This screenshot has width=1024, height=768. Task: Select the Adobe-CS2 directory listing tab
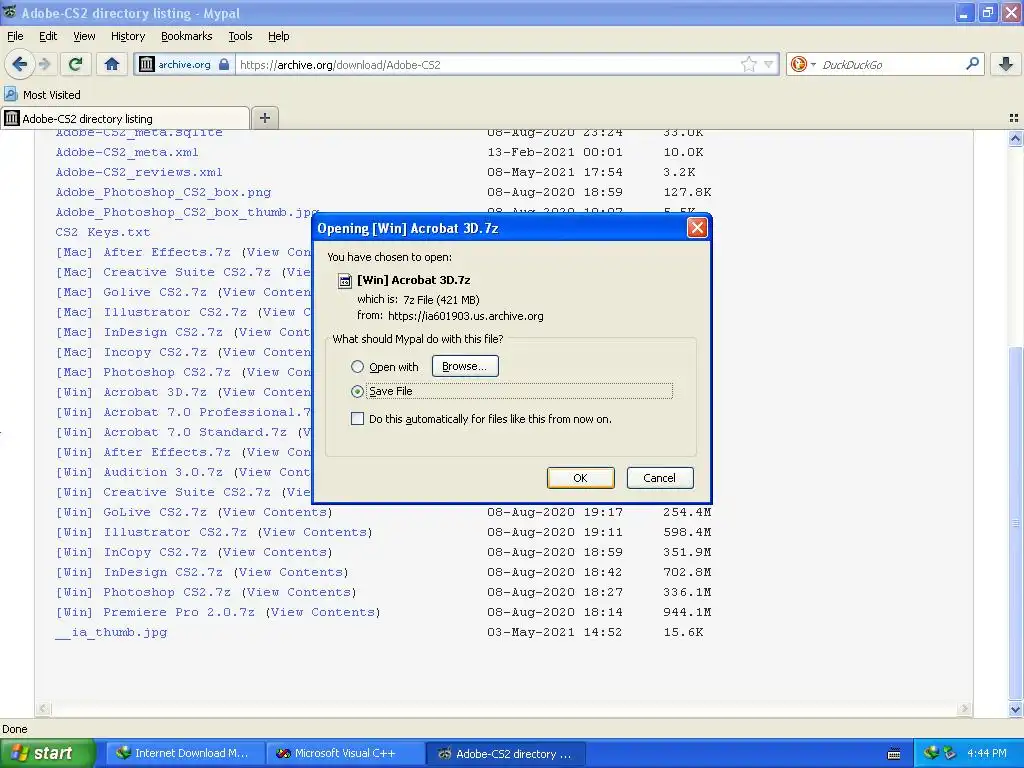(x=125, y=118)
